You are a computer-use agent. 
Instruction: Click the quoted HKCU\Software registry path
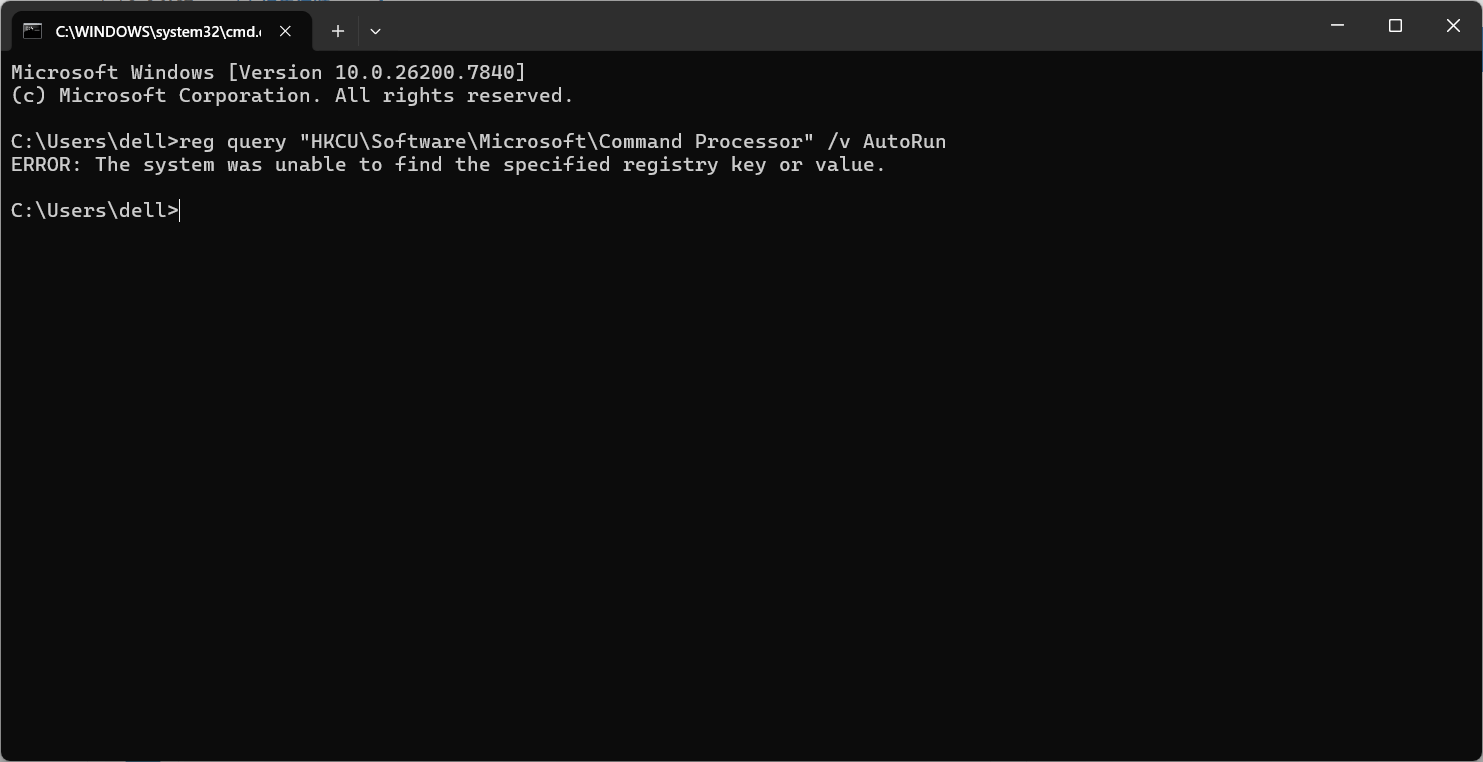(x=556, y=142)
